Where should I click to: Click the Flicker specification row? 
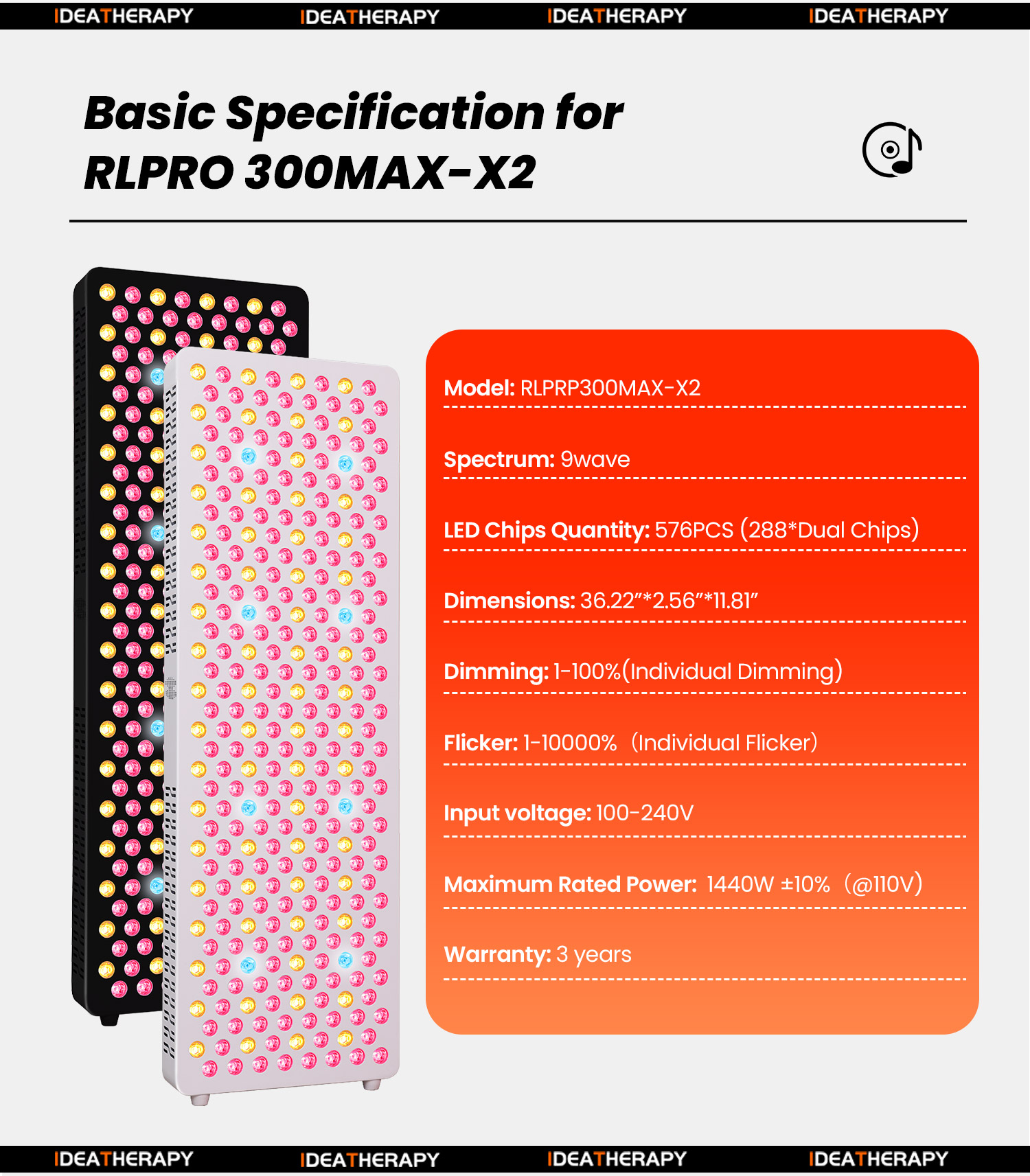(630, 743)
